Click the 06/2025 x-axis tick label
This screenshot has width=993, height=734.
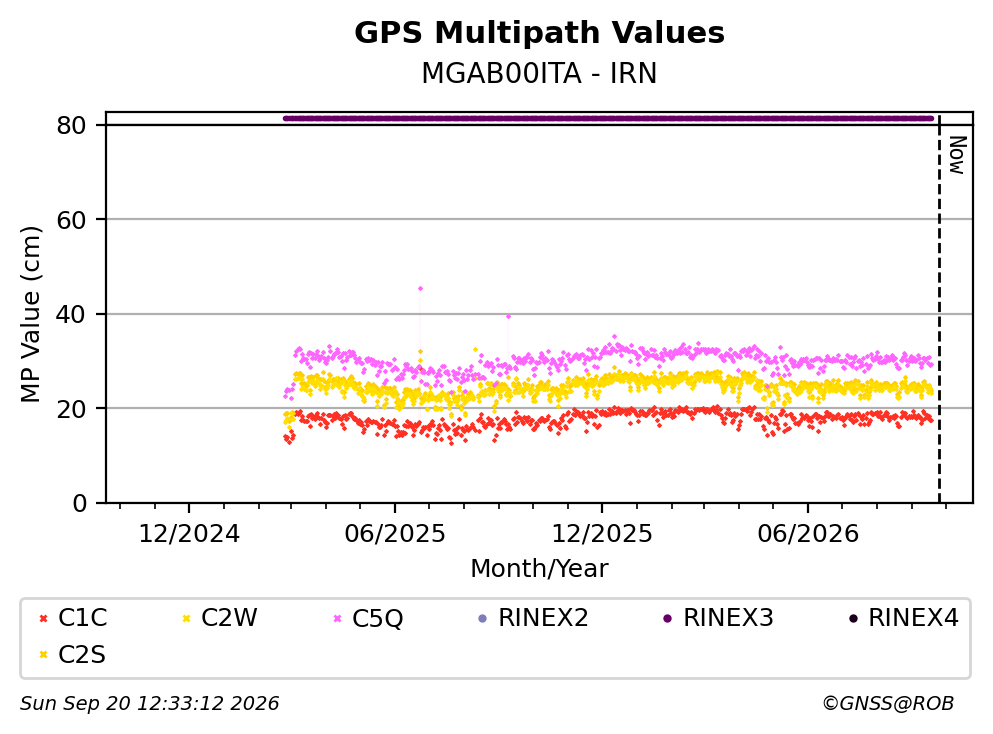[395, 534]
